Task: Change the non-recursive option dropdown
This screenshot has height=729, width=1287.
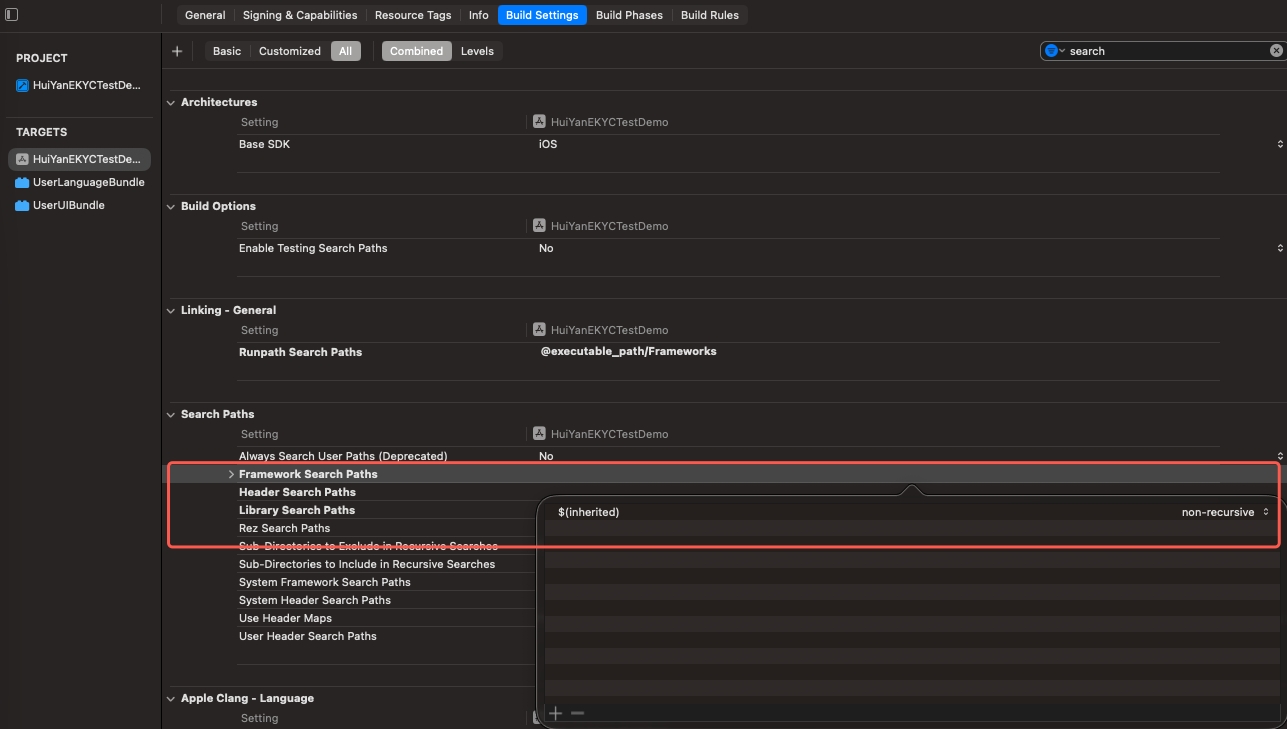Action: [1225, 512]
